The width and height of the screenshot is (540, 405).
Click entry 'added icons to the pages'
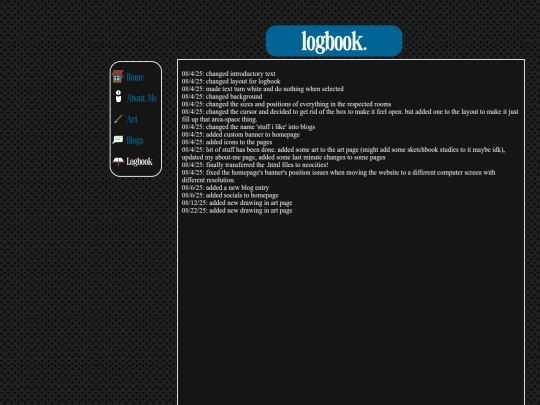[x=227, y=142]
